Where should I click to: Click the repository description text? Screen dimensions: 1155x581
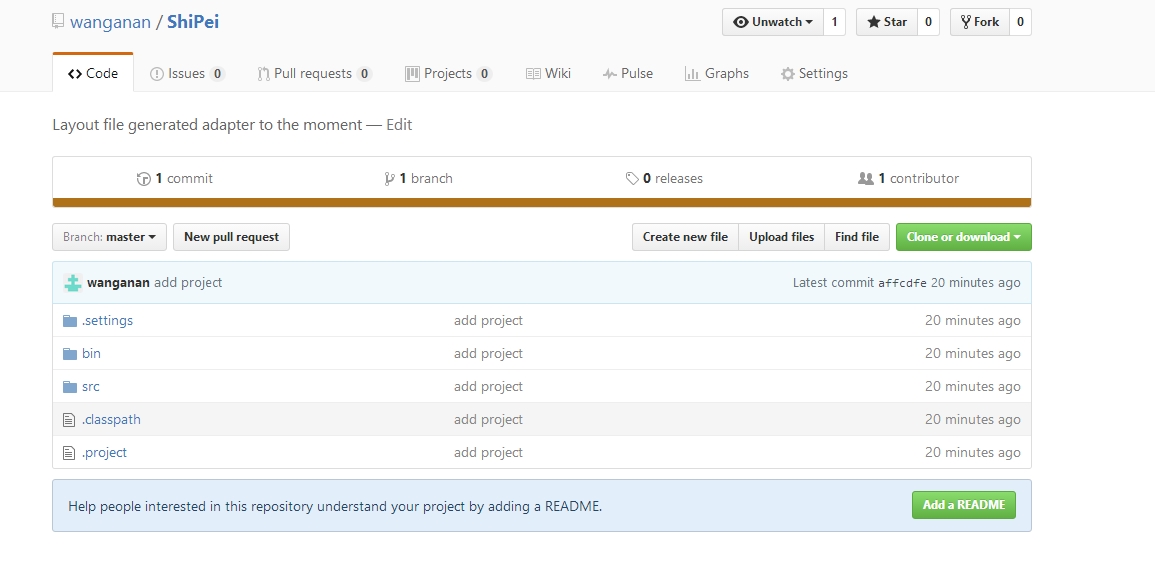(207, 124)
